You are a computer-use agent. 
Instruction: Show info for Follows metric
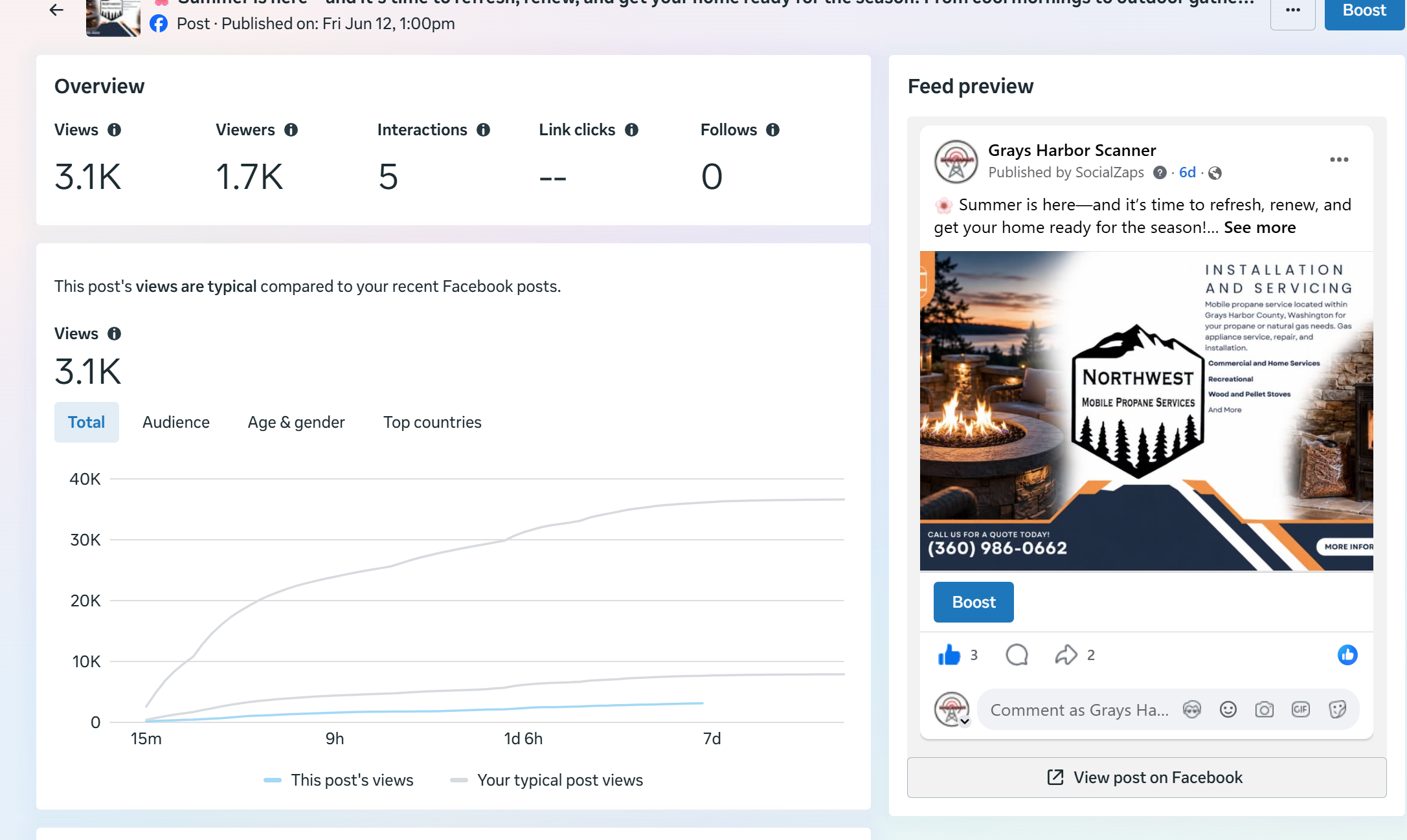coord(773,130)
